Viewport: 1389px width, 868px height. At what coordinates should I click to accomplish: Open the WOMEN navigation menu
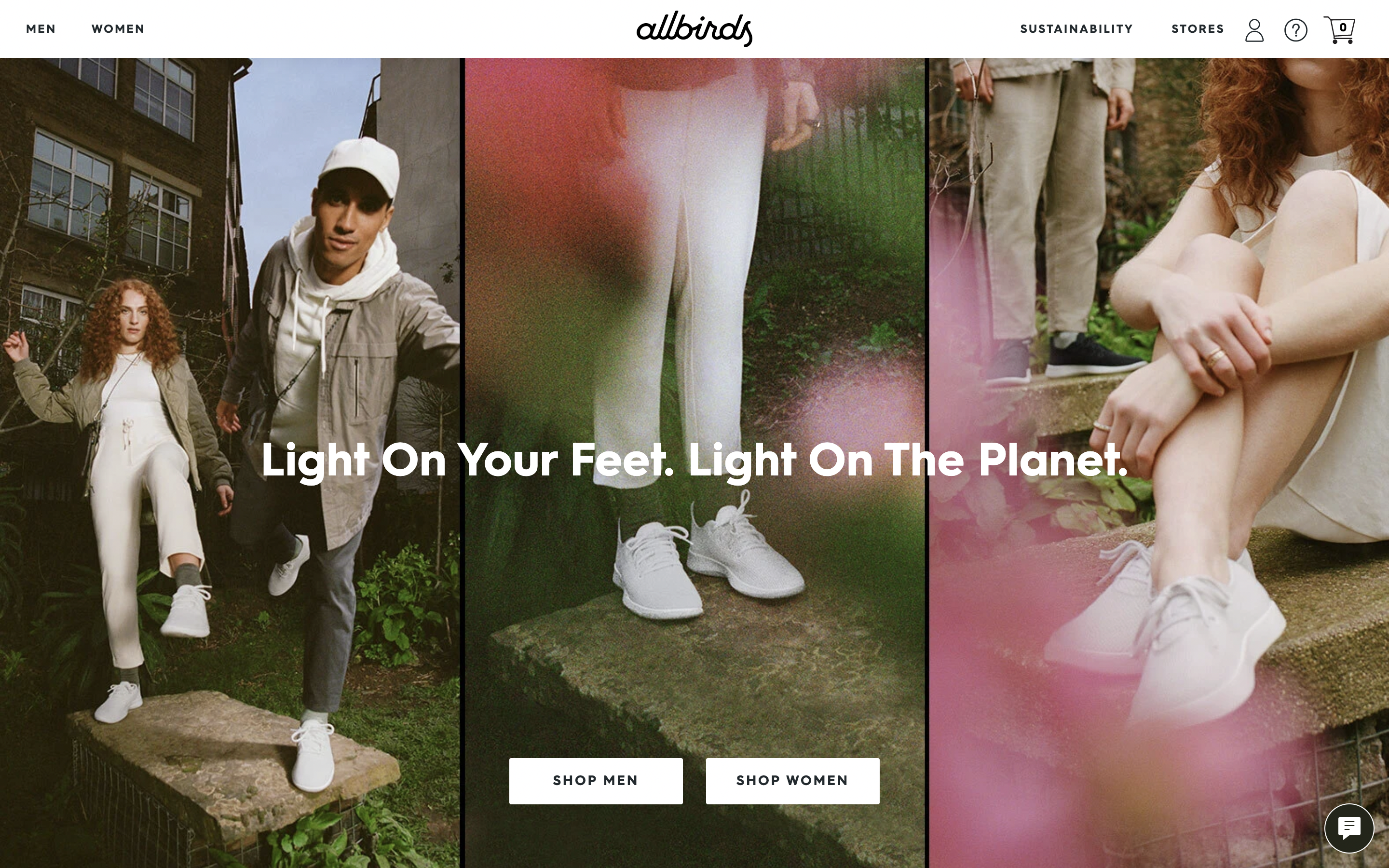[118, 29]
